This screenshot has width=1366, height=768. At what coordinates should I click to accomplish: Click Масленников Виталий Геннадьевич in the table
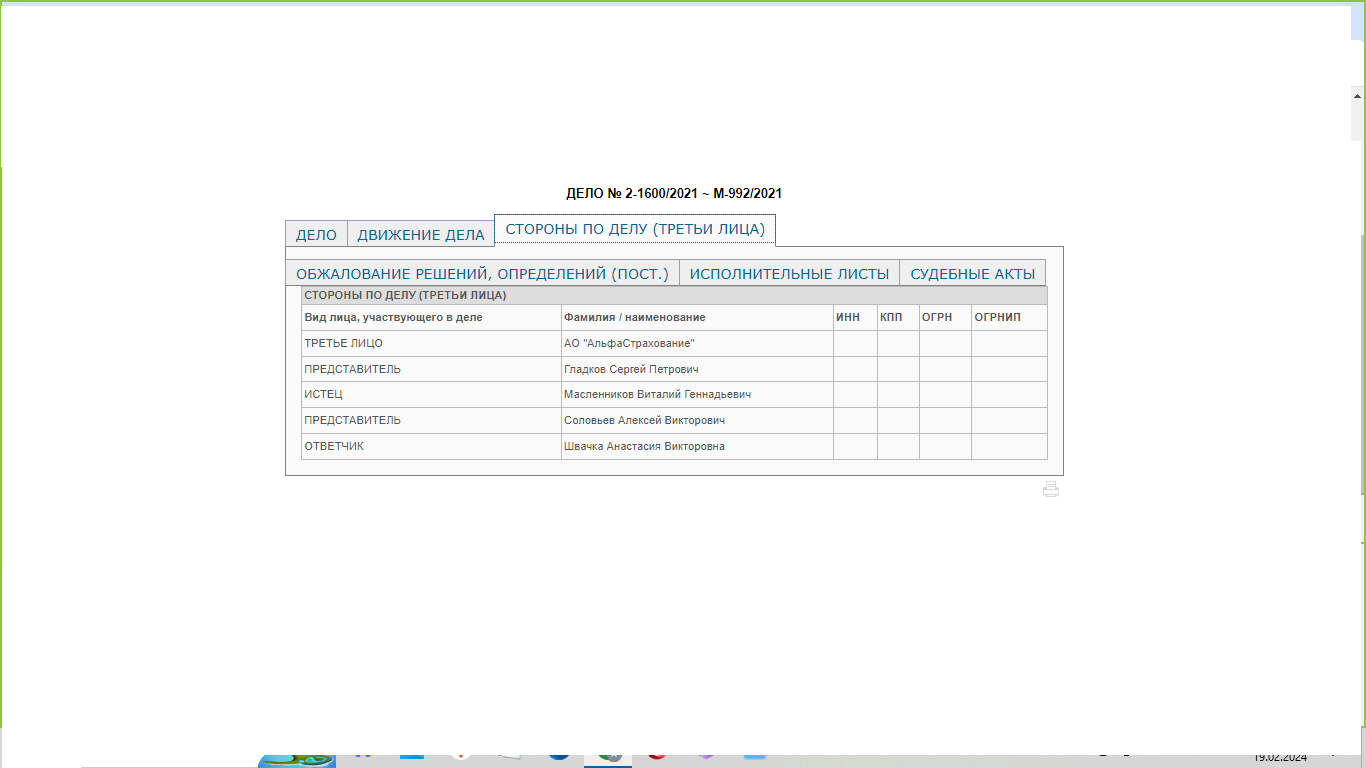pos(656,395)
